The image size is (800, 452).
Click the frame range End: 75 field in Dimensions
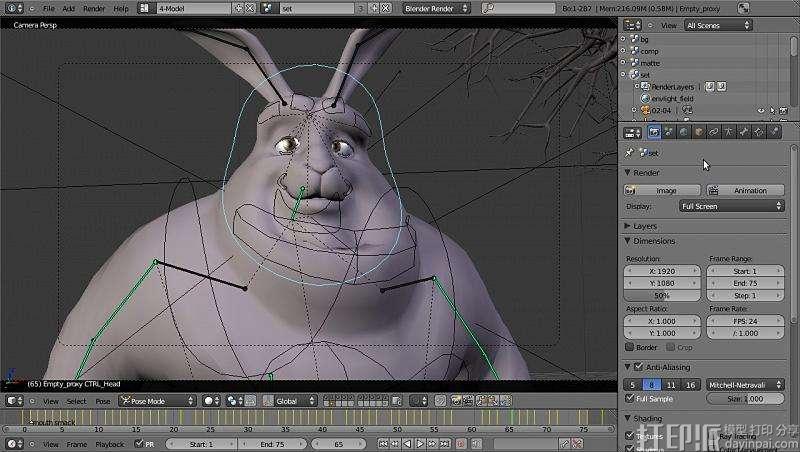(x=745, y=283)
